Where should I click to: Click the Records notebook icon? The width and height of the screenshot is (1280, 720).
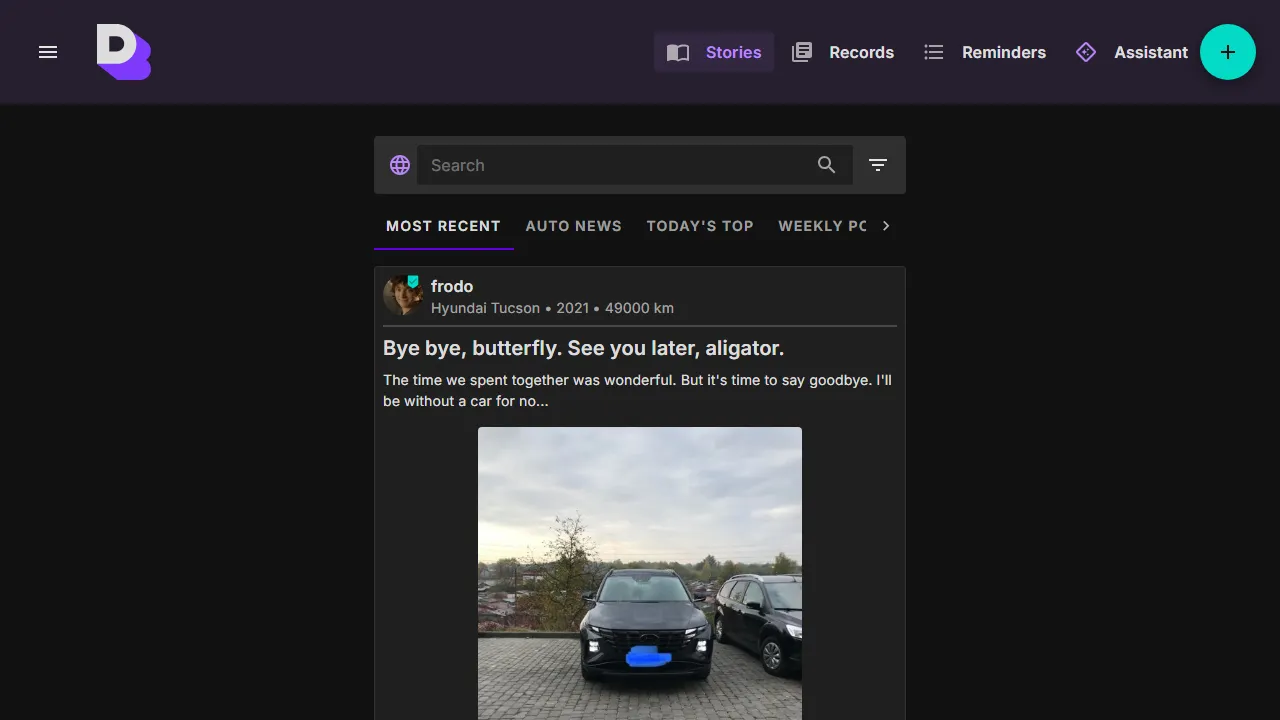tap(801, 51)
